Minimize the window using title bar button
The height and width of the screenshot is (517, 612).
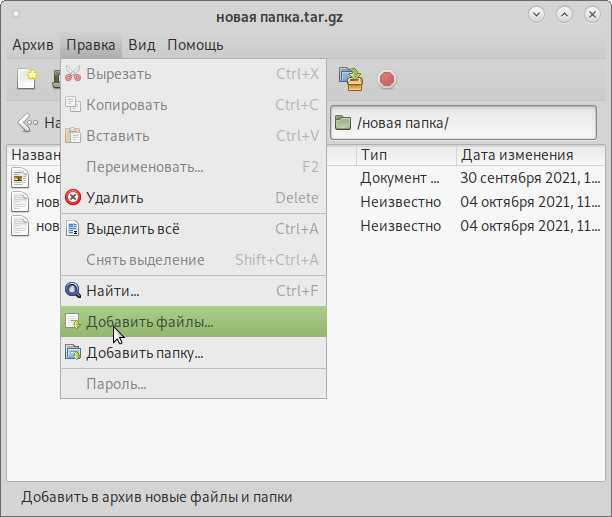pos(538,15)
